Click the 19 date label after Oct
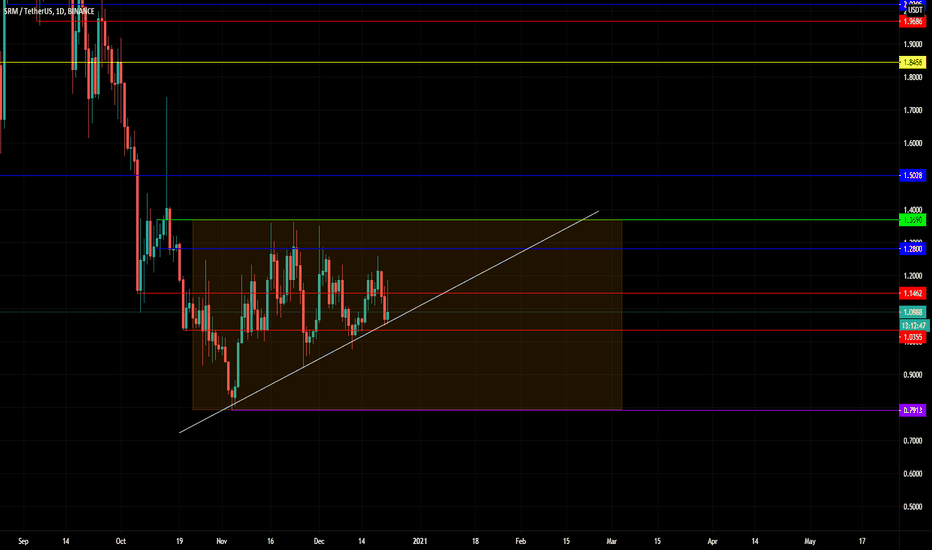The image size is (932, 550). 180,541
